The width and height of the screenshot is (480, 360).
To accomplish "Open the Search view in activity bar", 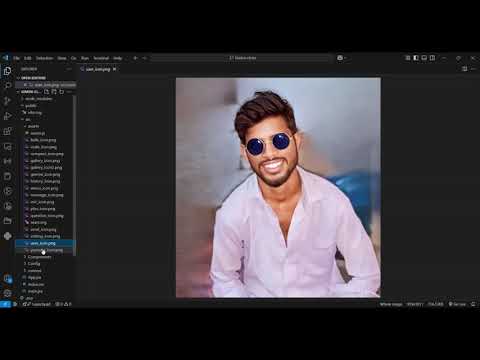I will pyautogui.click(x=7, y=85).
